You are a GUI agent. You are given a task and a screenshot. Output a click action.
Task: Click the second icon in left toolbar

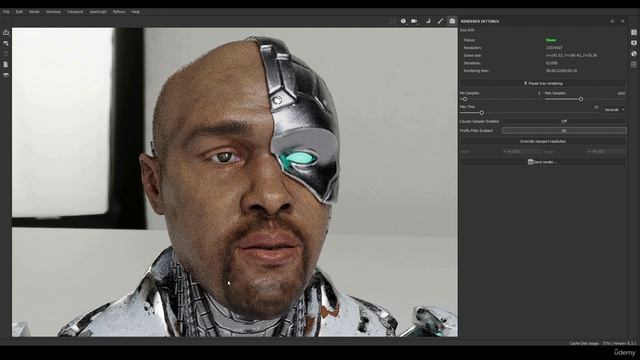coord(6,43)
